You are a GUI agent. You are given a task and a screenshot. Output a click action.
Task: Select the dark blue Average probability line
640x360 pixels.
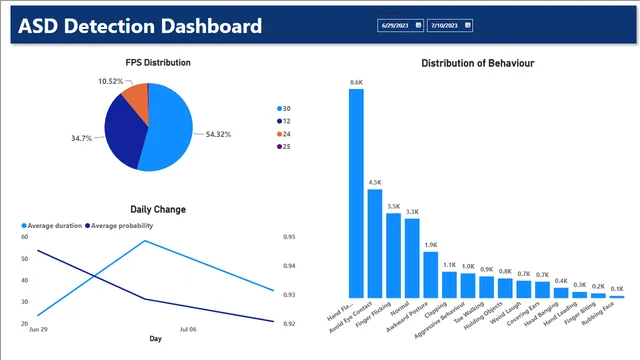tap(145, 299)
